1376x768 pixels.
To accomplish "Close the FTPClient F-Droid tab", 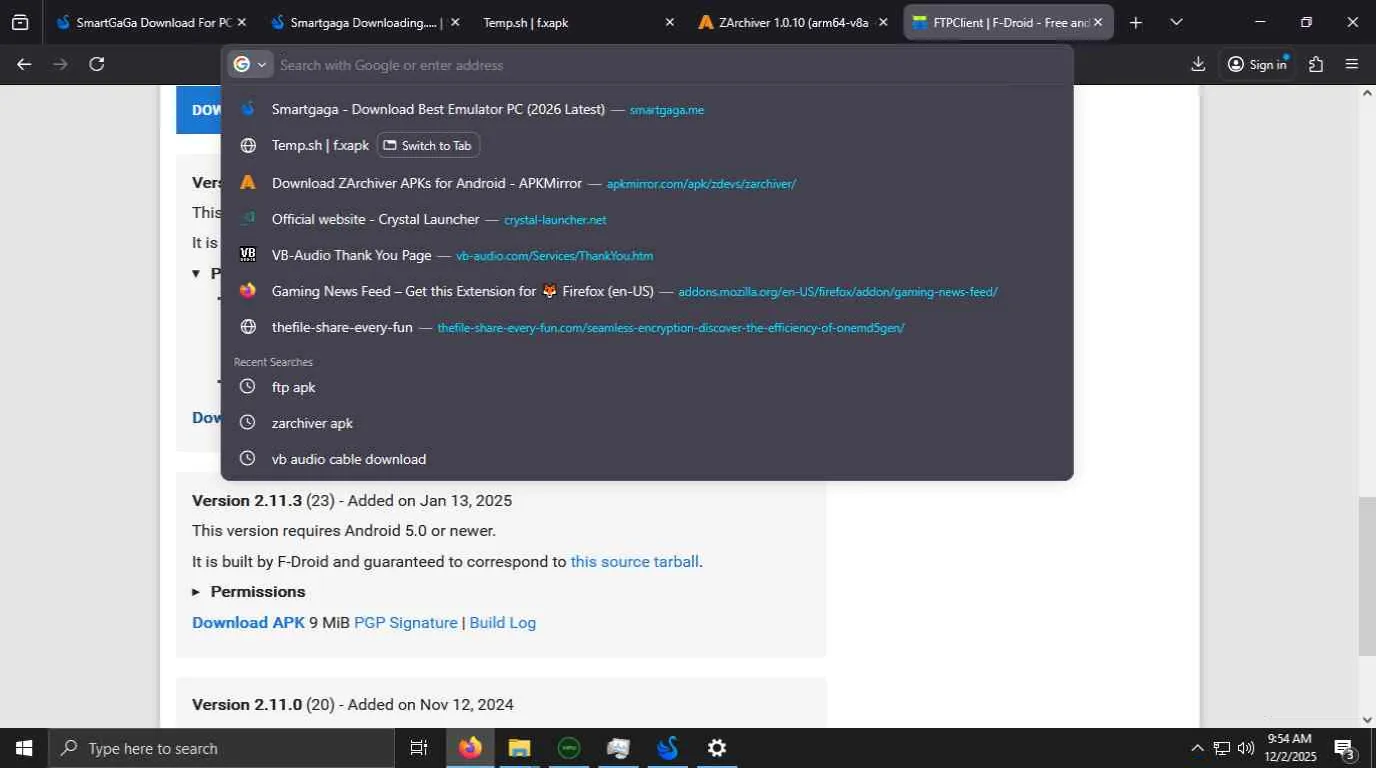I will point(1098,22).
